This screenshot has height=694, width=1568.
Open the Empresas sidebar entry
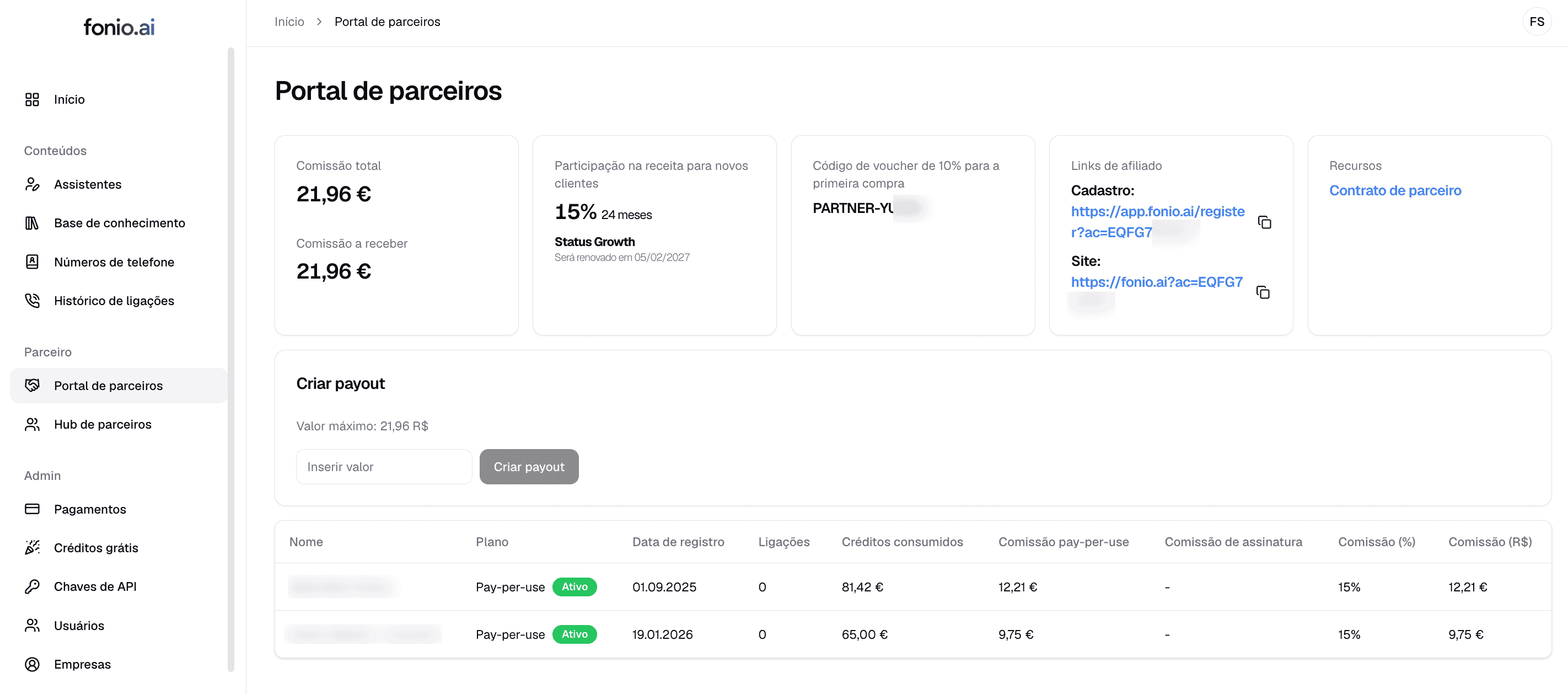[x=82, y=664]
